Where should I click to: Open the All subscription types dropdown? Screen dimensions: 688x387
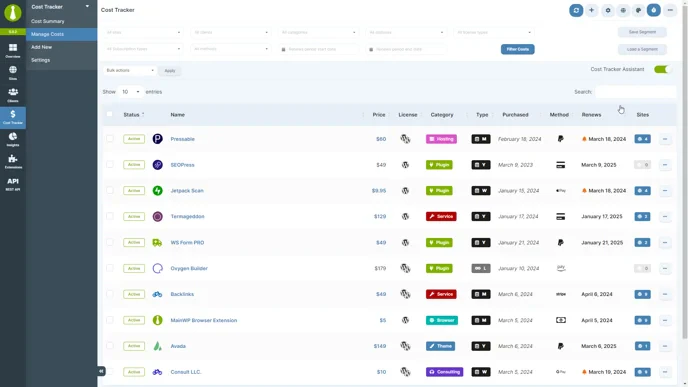click(x=143, y=49)
